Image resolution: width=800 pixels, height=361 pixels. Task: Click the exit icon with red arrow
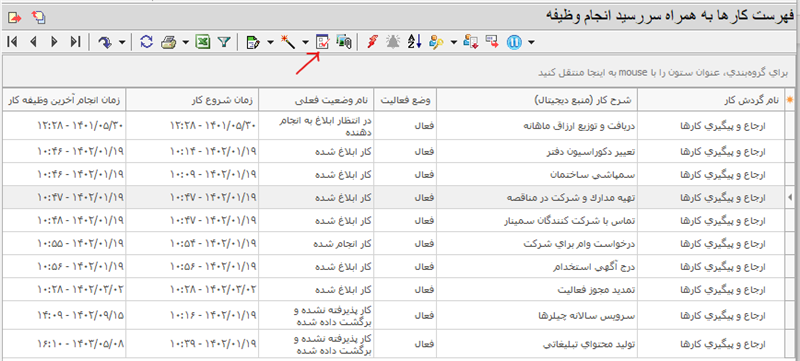pos(15,17)
